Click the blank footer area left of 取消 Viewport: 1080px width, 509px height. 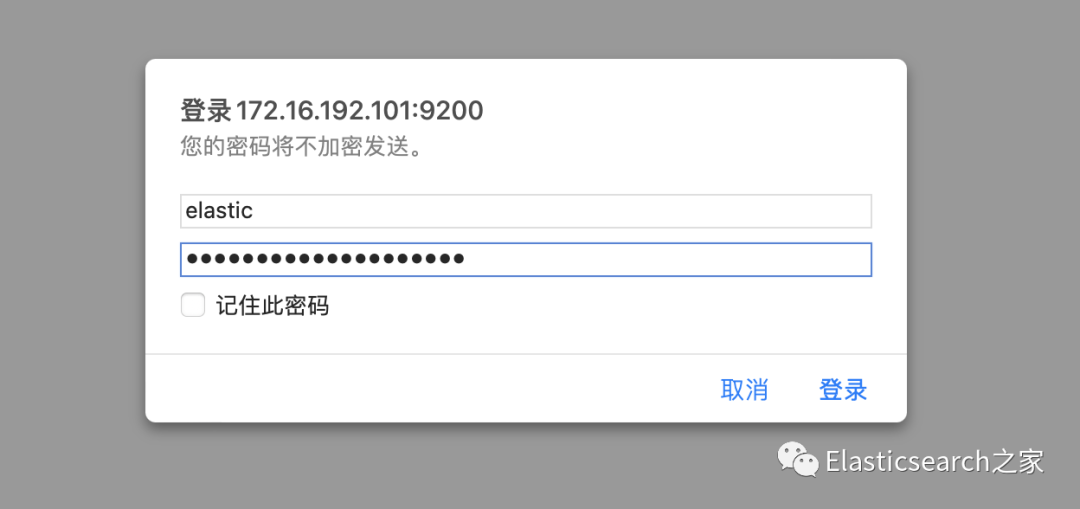click(x=427, y=390)
